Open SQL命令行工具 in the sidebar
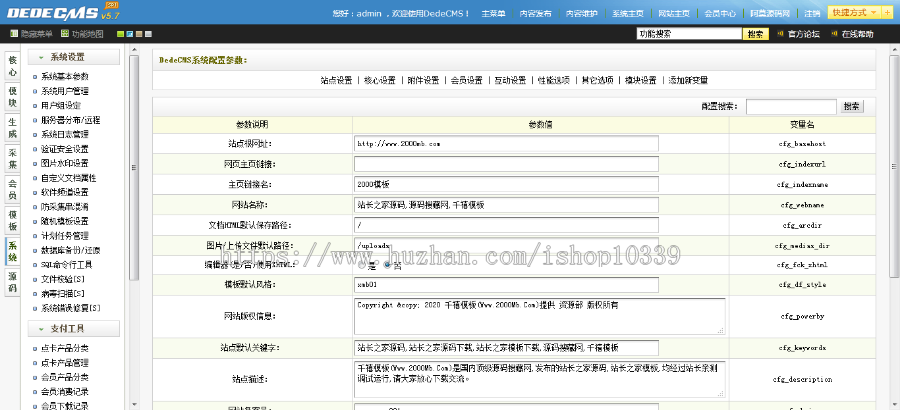Viewport: 900px width, 410px height. point(67,265)
